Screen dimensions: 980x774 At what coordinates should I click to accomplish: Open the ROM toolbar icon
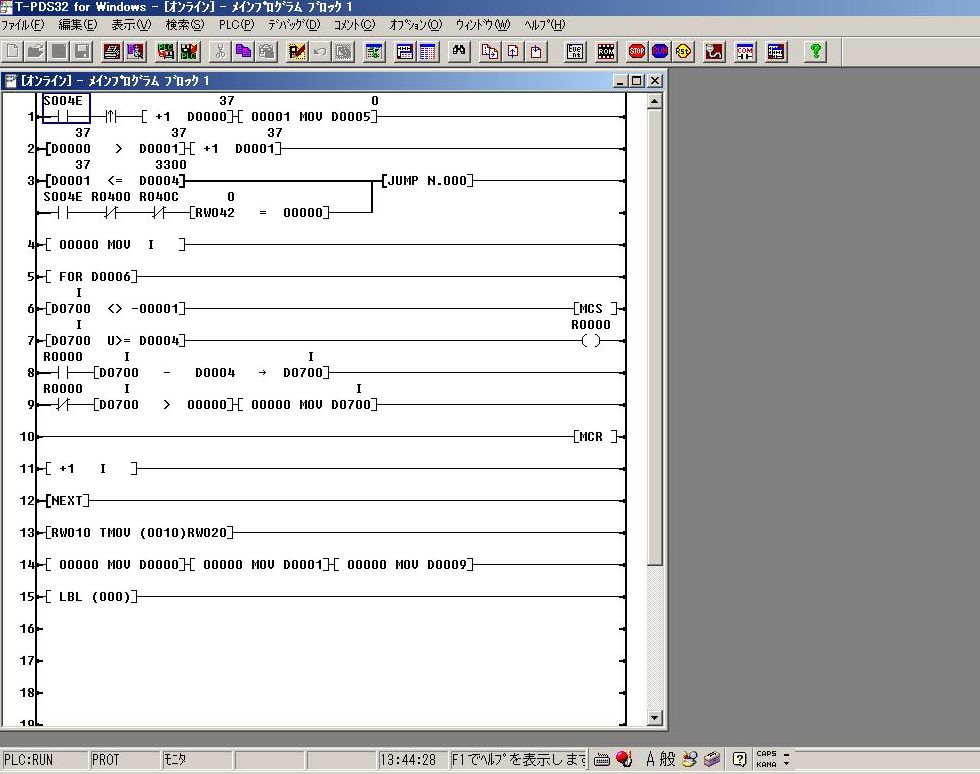click(606, 51)
